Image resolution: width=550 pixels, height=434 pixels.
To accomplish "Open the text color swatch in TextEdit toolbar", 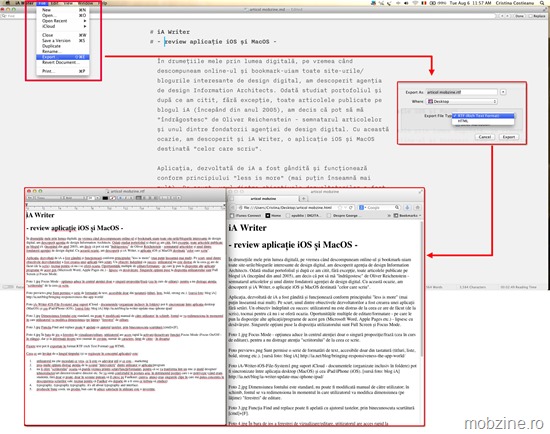I will [105, 198].
